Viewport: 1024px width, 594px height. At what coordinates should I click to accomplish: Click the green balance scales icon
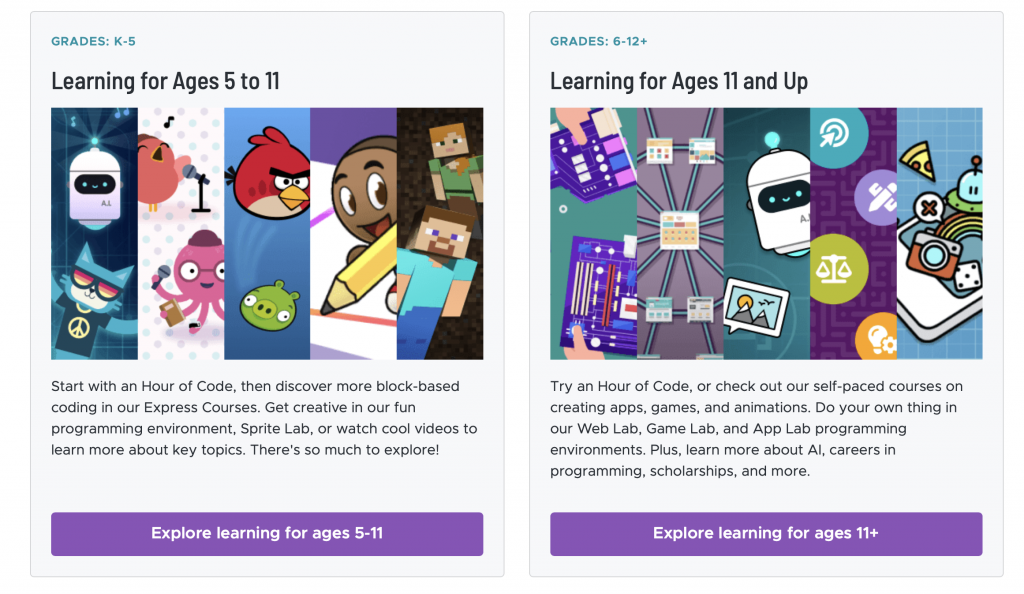(836, 268)
